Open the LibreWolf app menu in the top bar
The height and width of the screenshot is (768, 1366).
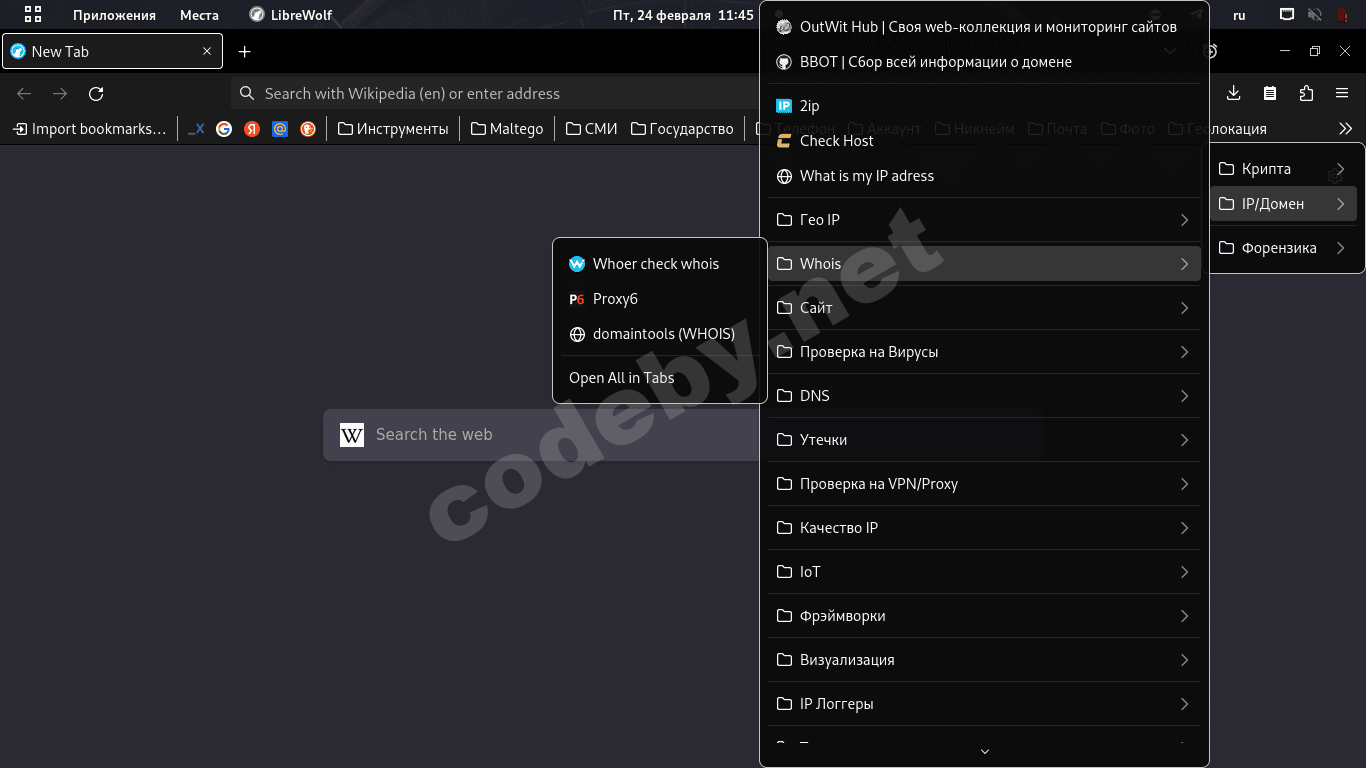click(x=291, y=15)
